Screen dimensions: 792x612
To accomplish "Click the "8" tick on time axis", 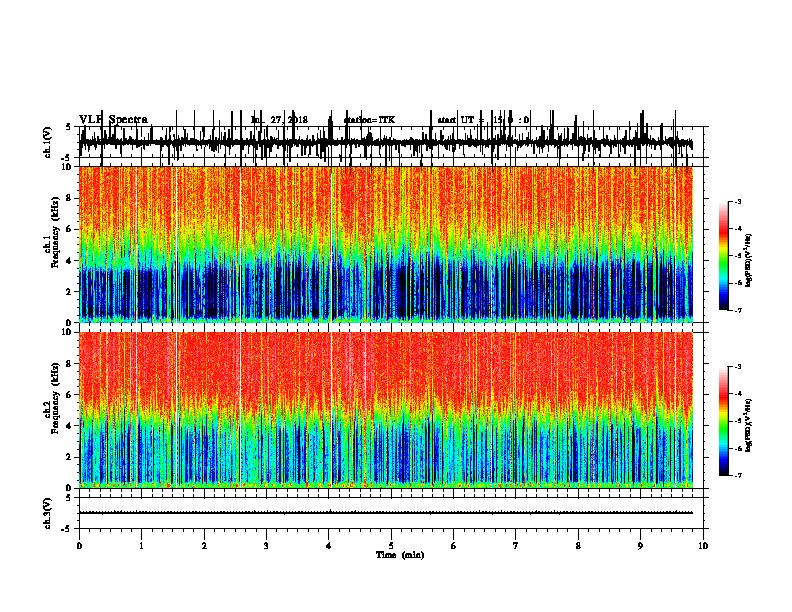I will pos(578,546).
